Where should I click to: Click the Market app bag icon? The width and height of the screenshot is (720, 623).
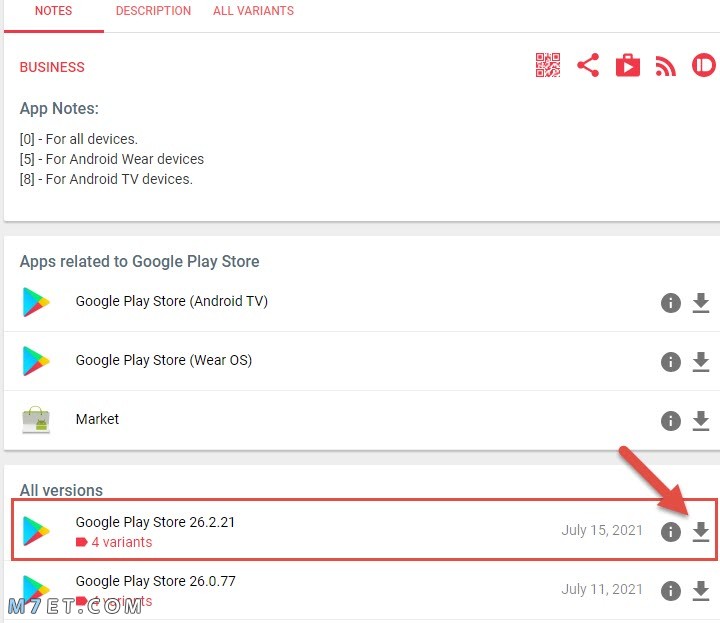(36, 420)
